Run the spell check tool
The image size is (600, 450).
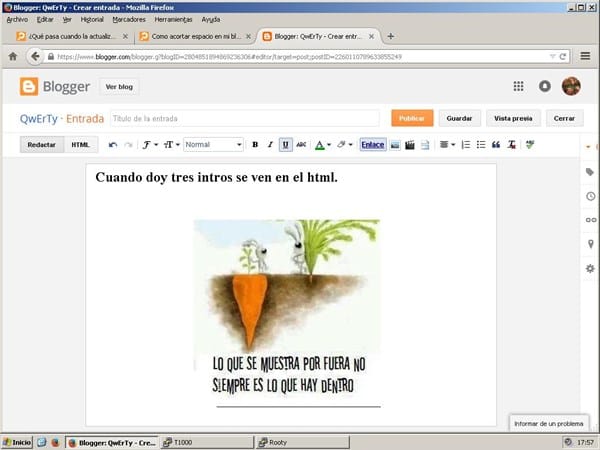click(x=530, y=145)
